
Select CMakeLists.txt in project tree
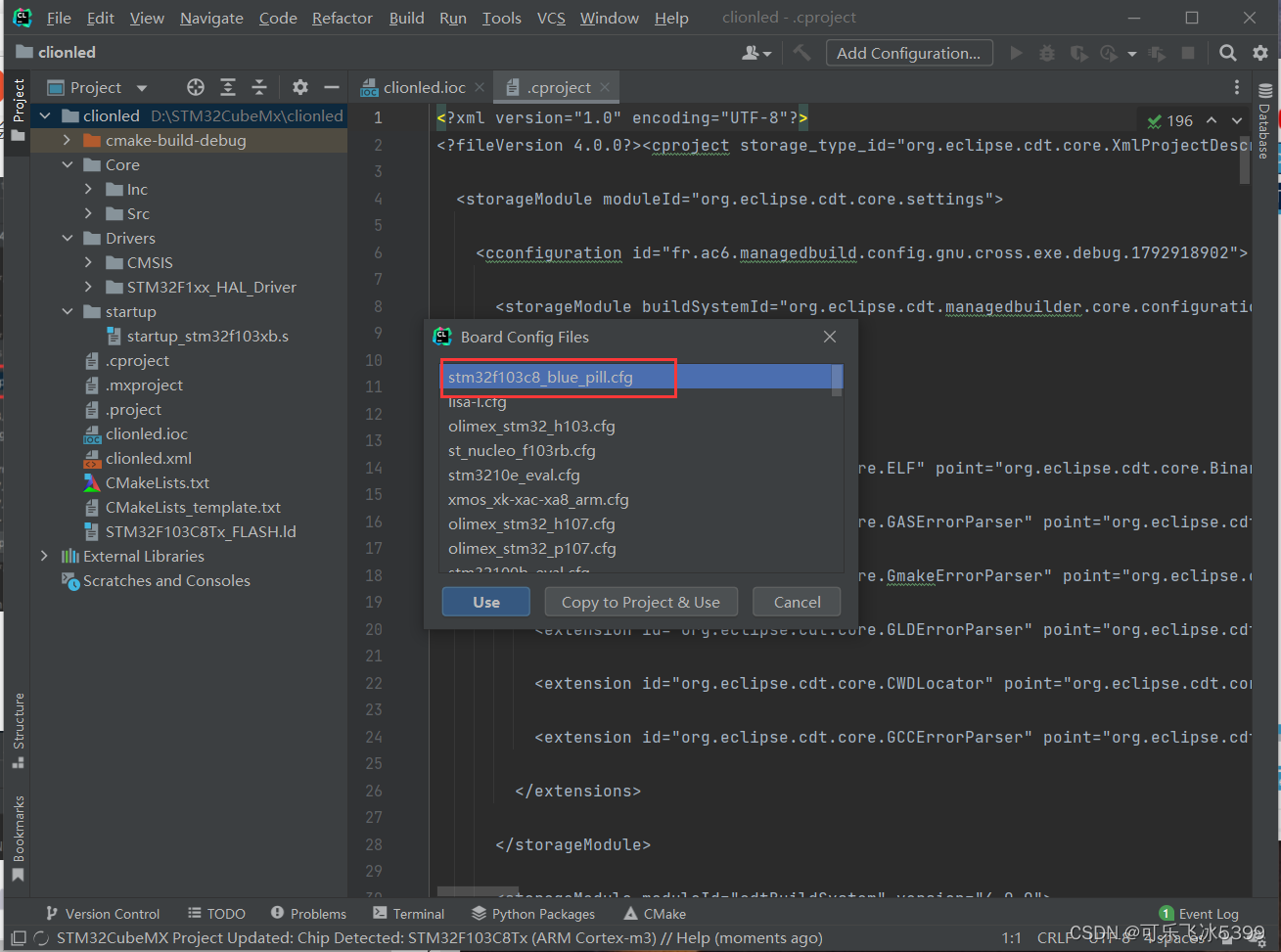click(x=158, y=482)
